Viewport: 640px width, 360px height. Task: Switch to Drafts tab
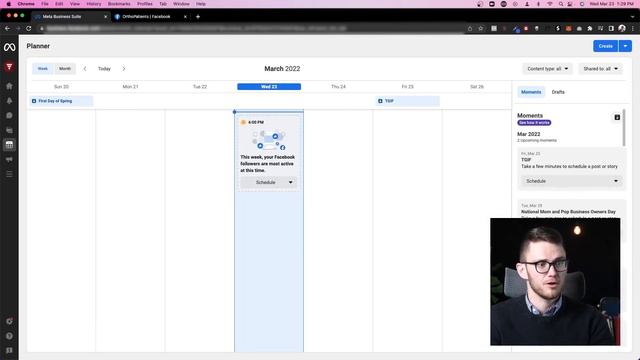tap(558, 92)
